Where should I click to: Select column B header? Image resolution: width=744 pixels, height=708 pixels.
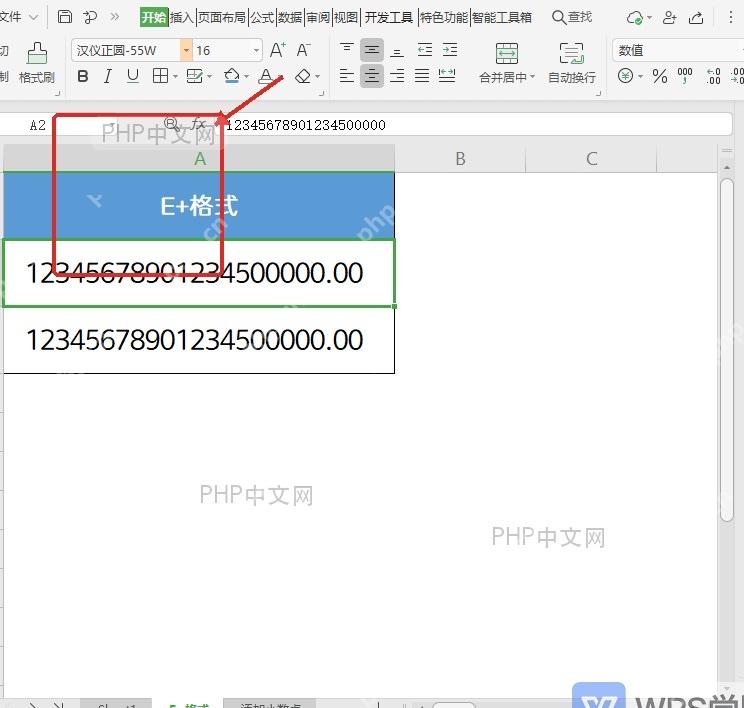(x=460, y=158)
